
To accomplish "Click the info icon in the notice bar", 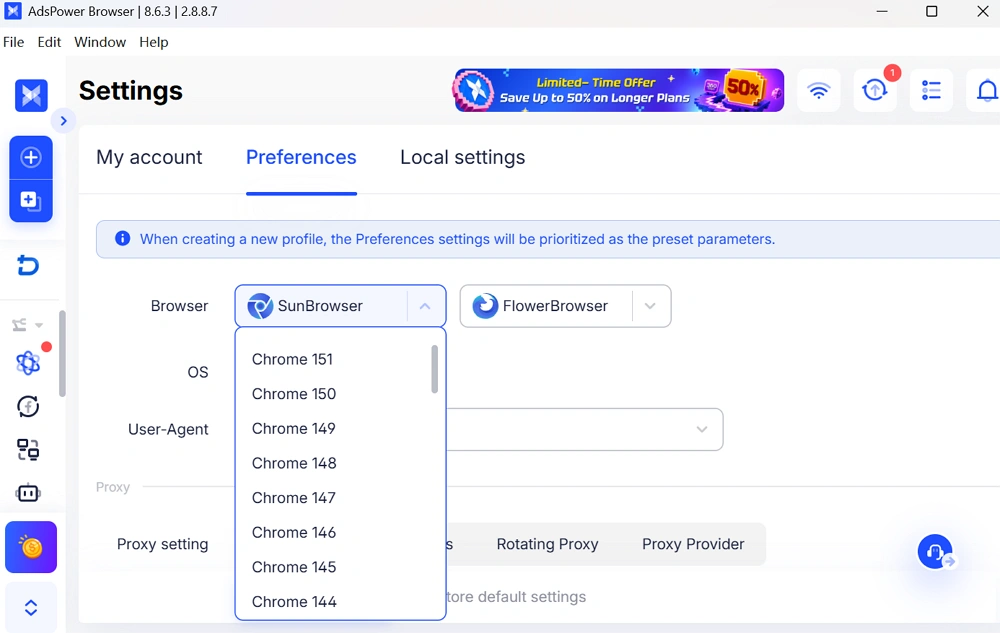I will point(122,238).
